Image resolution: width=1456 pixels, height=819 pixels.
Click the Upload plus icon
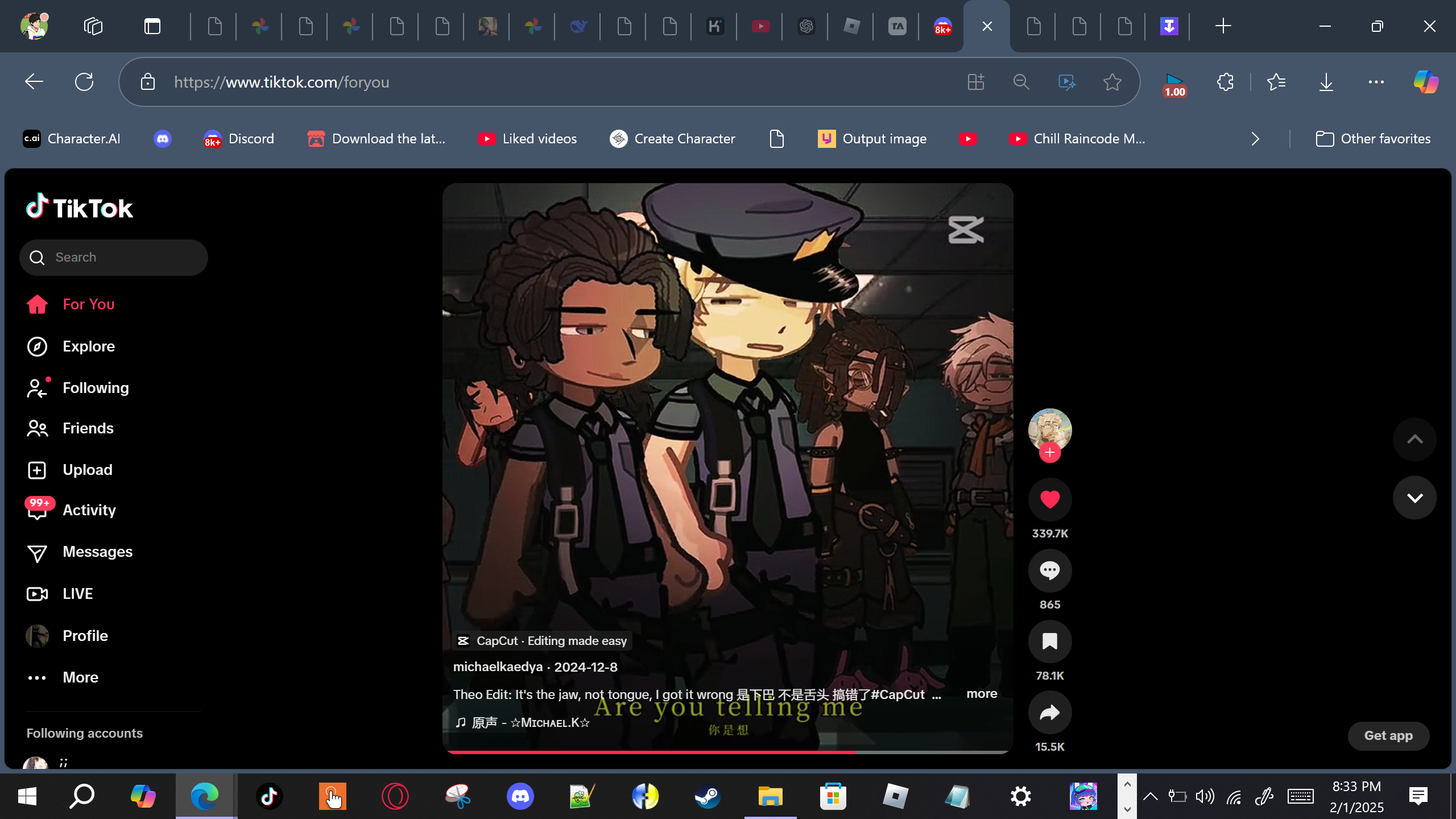(x=37, y=470)
